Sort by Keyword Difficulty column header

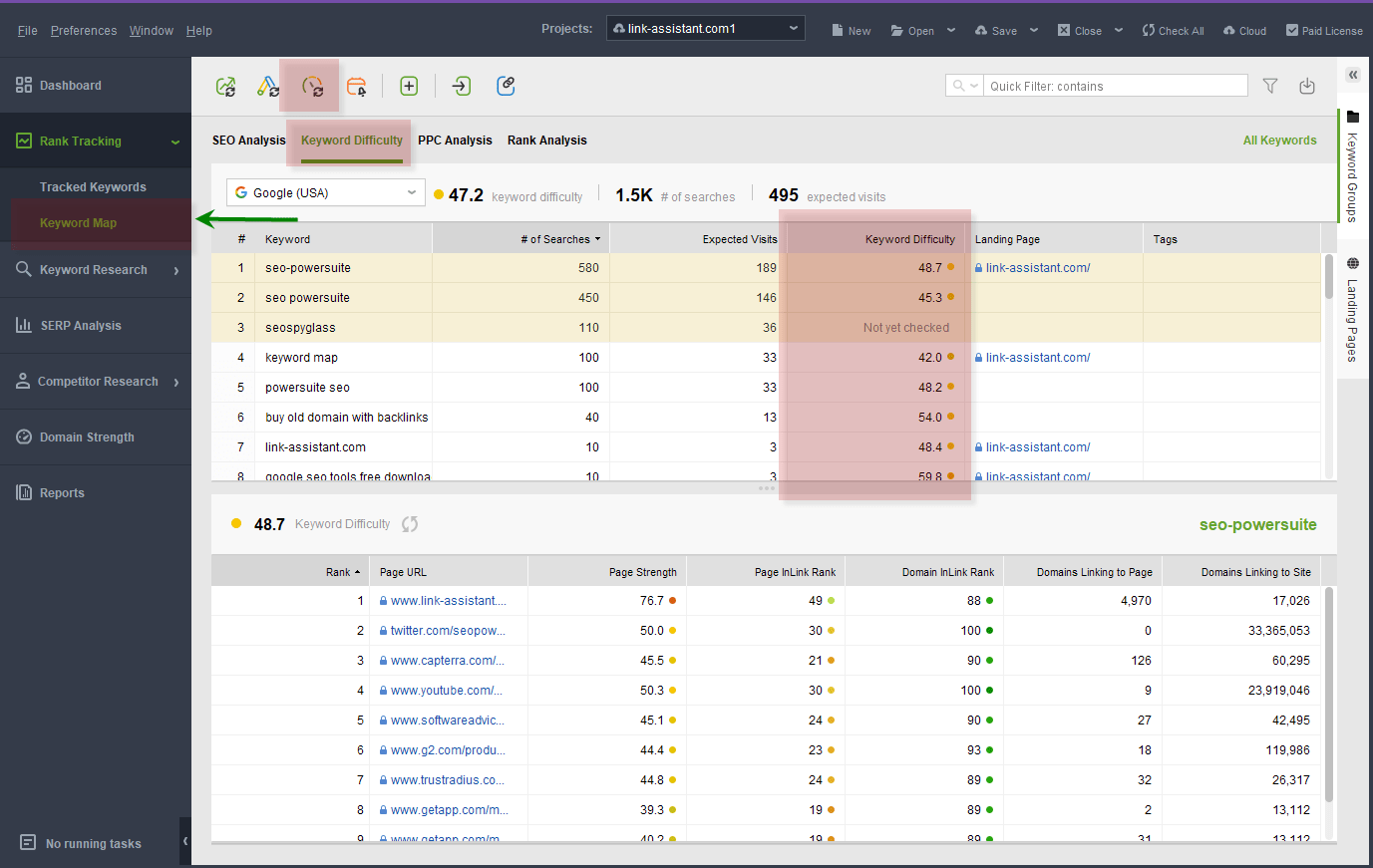[876, 239]
